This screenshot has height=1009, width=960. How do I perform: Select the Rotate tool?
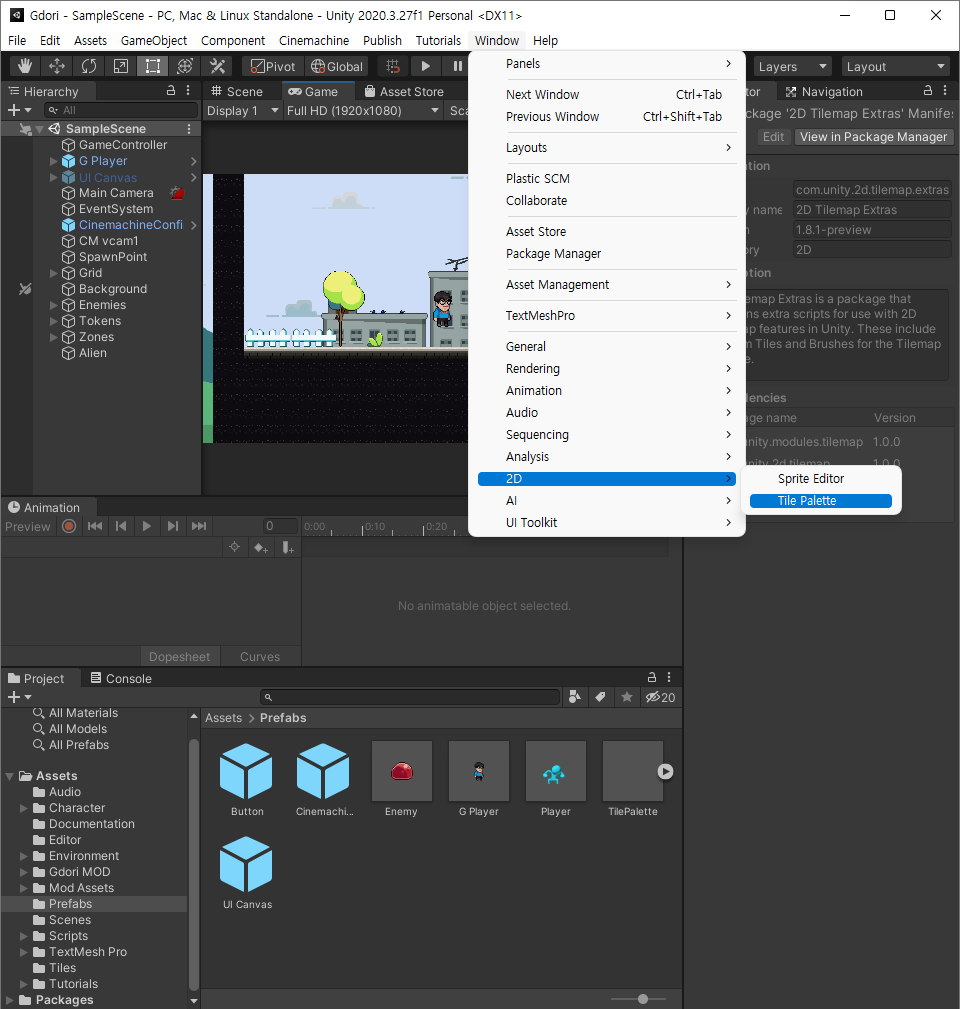click(x=89, y=66)
